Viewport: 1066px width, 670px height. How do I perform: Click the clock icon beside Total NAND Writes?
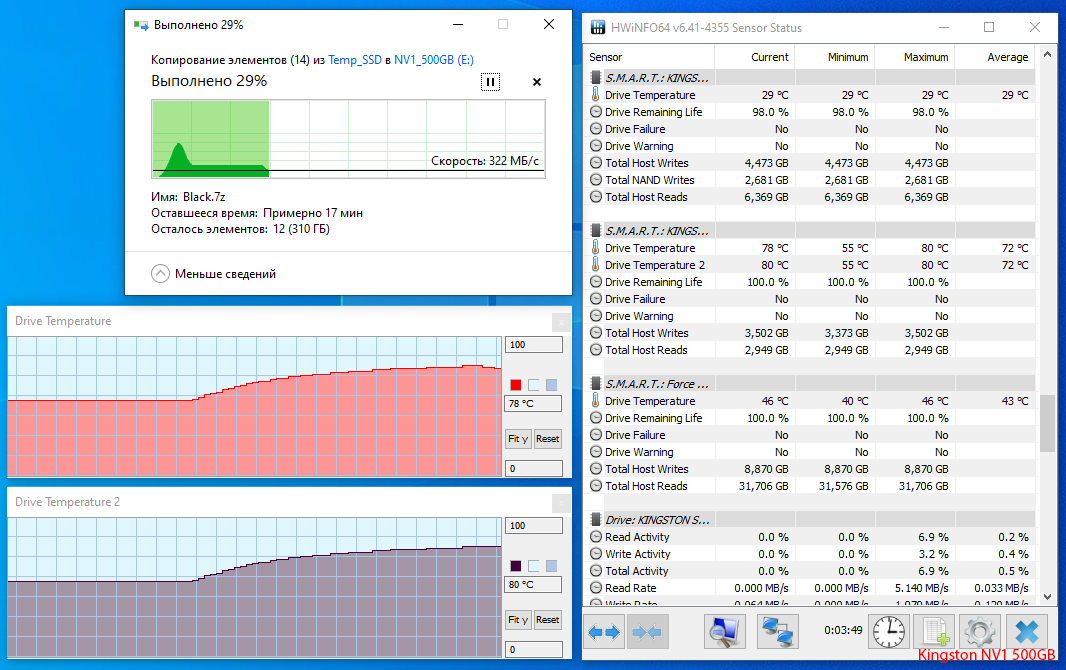point(596,180)
